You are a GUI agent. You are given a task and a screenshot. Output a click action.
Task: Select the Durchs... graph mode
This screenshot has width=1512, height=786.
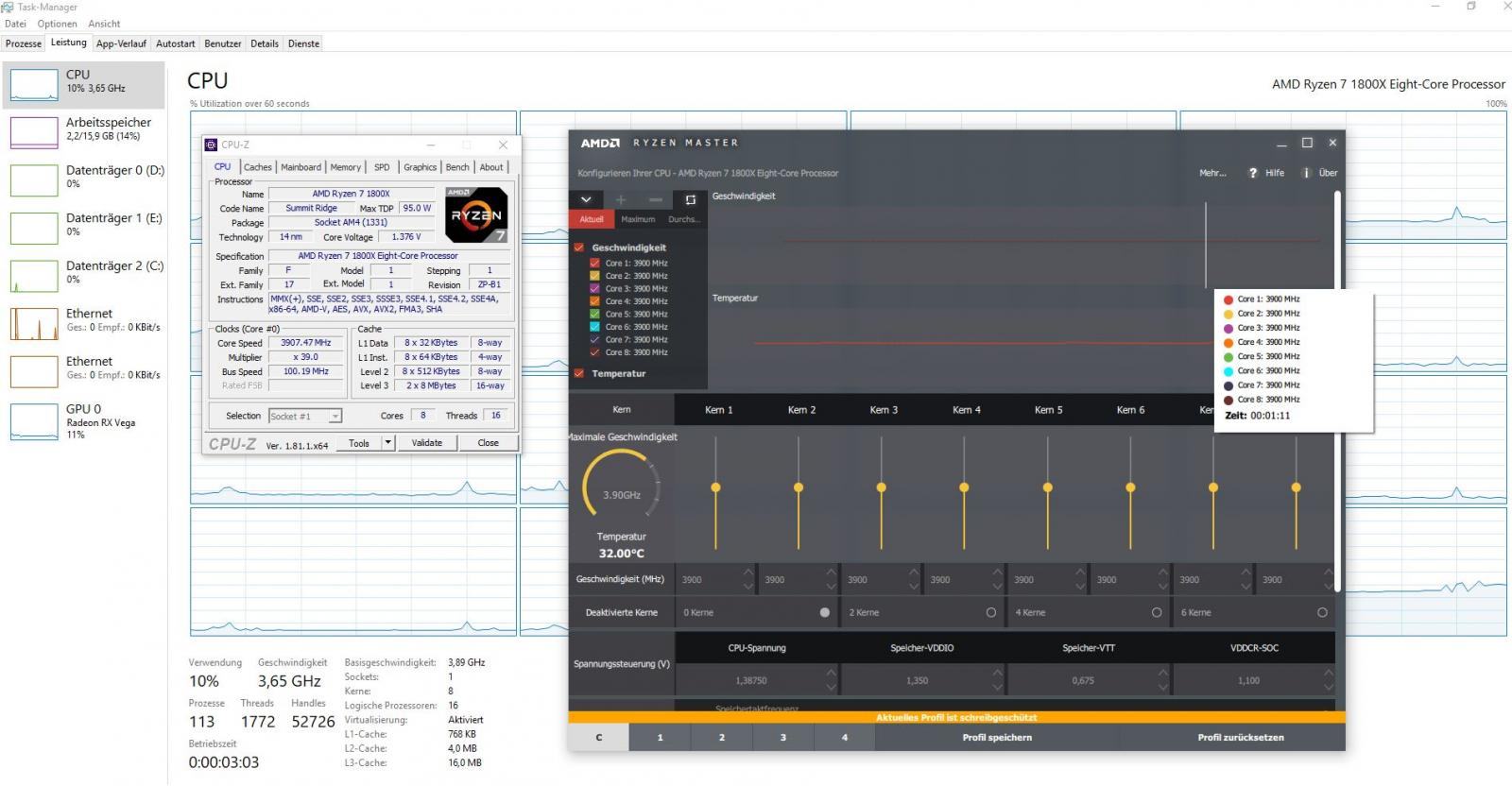pos(684,219)
